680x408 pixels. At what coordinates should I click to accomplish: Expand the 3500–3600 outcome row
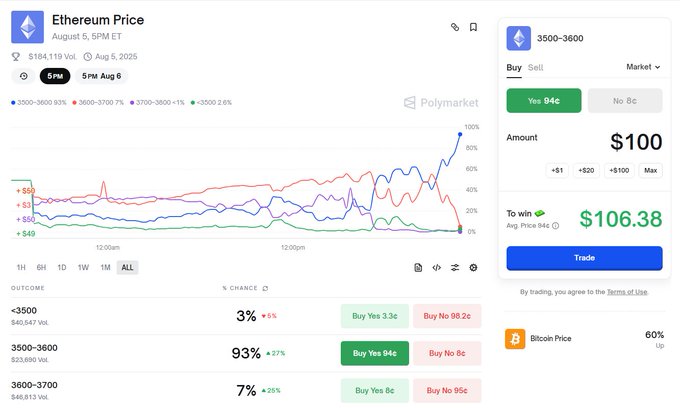pos(120,353)
